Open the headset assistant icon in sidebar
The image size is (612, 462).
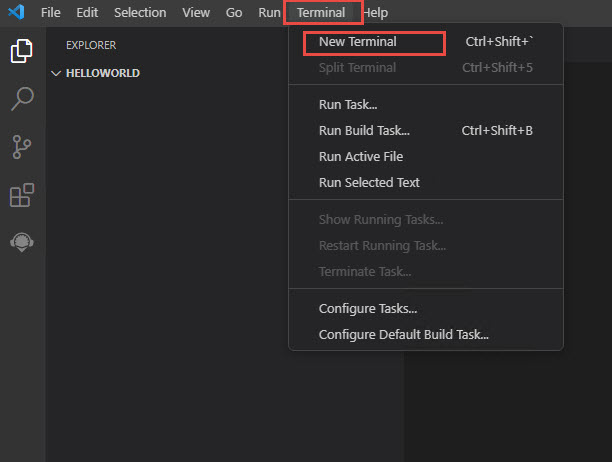pyautogui.click(x=22, y=242)
